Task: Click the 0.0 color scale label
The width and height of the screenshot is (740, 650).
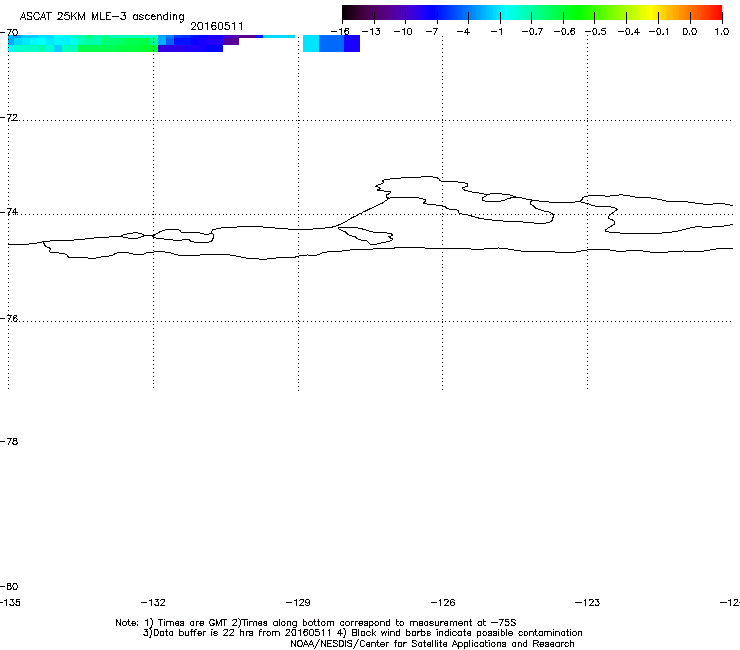Action: coord(690,32)
